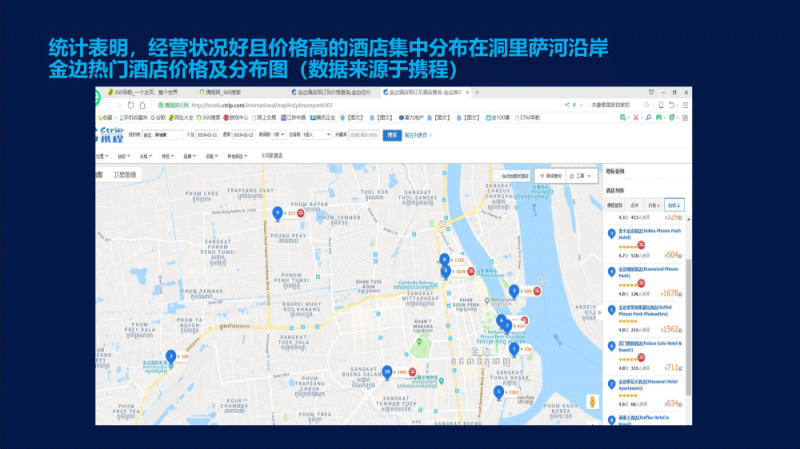Expand the fourth filter dropdown in filter bar
This screenshot has height=449, width=800.
click(x=167, y=156)
